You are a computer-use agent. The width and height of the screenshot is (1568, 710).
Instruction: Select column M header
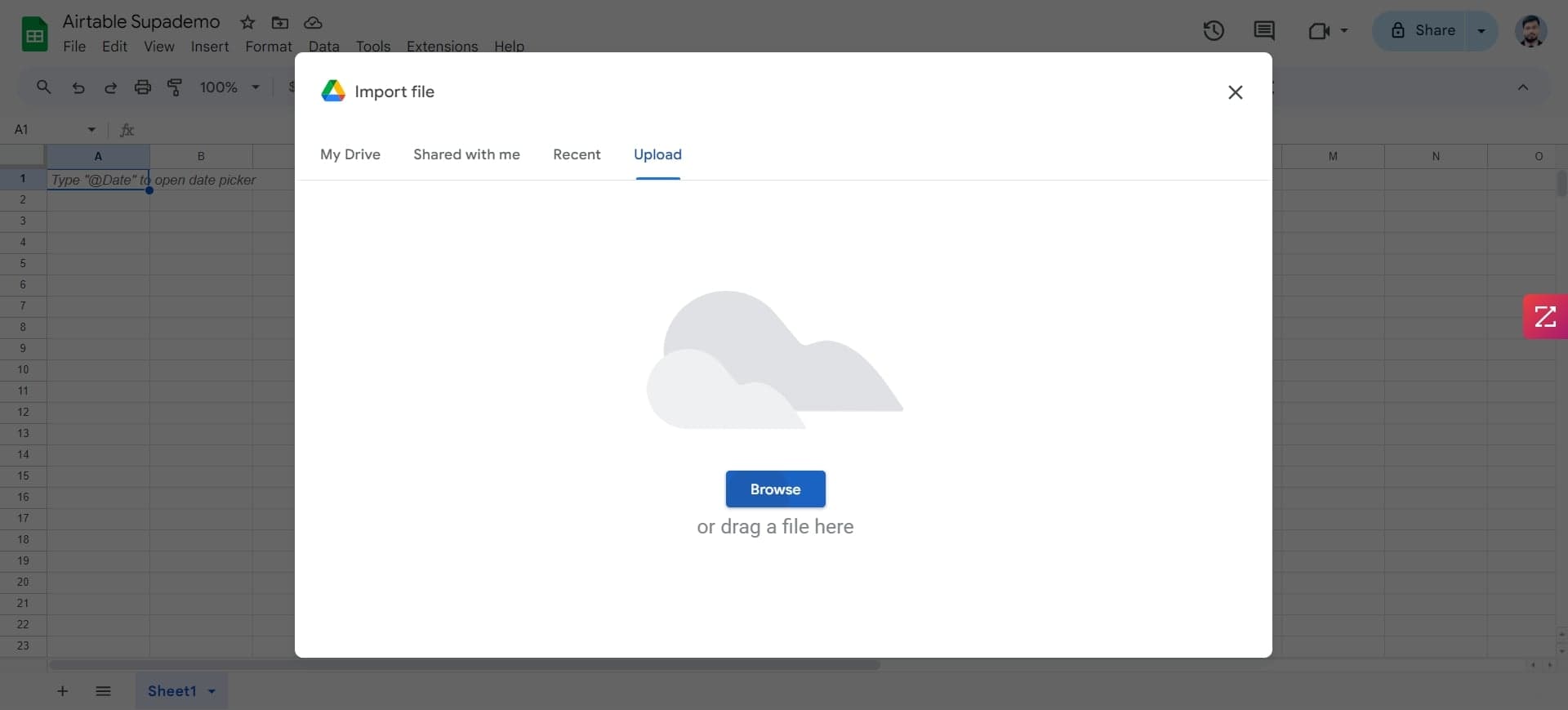pyautogui.click(x=1333, y=156)
